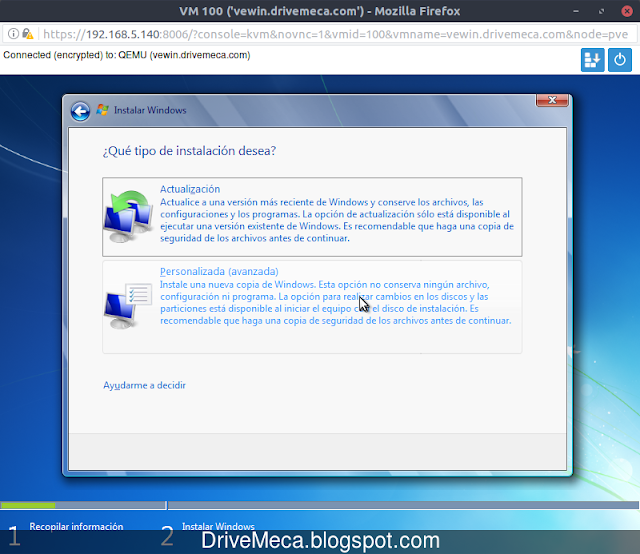
Task: Minimize the Firefox window
Action: tap(576, 11)
